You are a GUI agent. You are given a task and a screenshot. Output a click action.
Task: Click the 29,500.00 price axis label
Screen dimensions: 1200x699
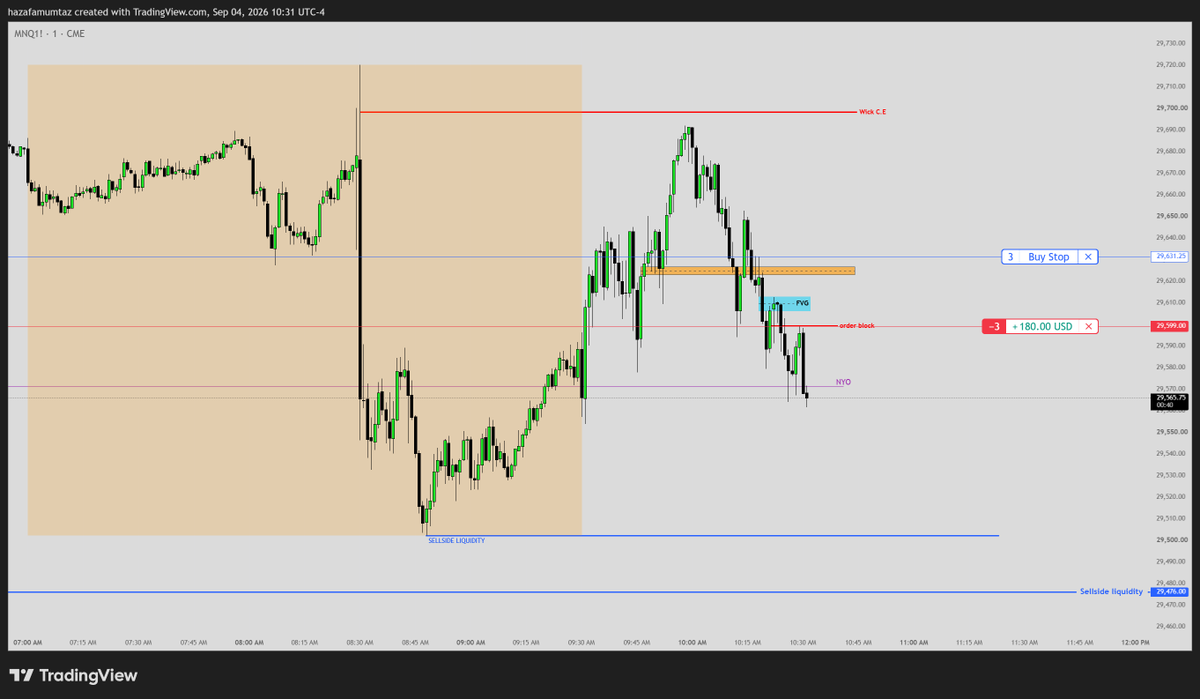pyautogui.click(x=1170, y=540)
